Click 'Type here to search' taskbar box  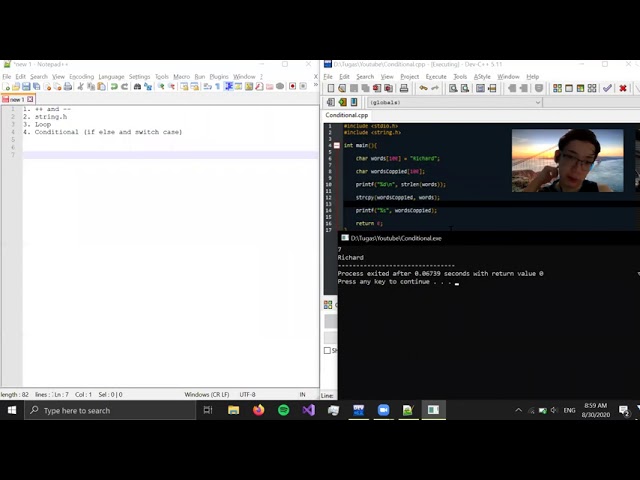click(x=110, y=410)
